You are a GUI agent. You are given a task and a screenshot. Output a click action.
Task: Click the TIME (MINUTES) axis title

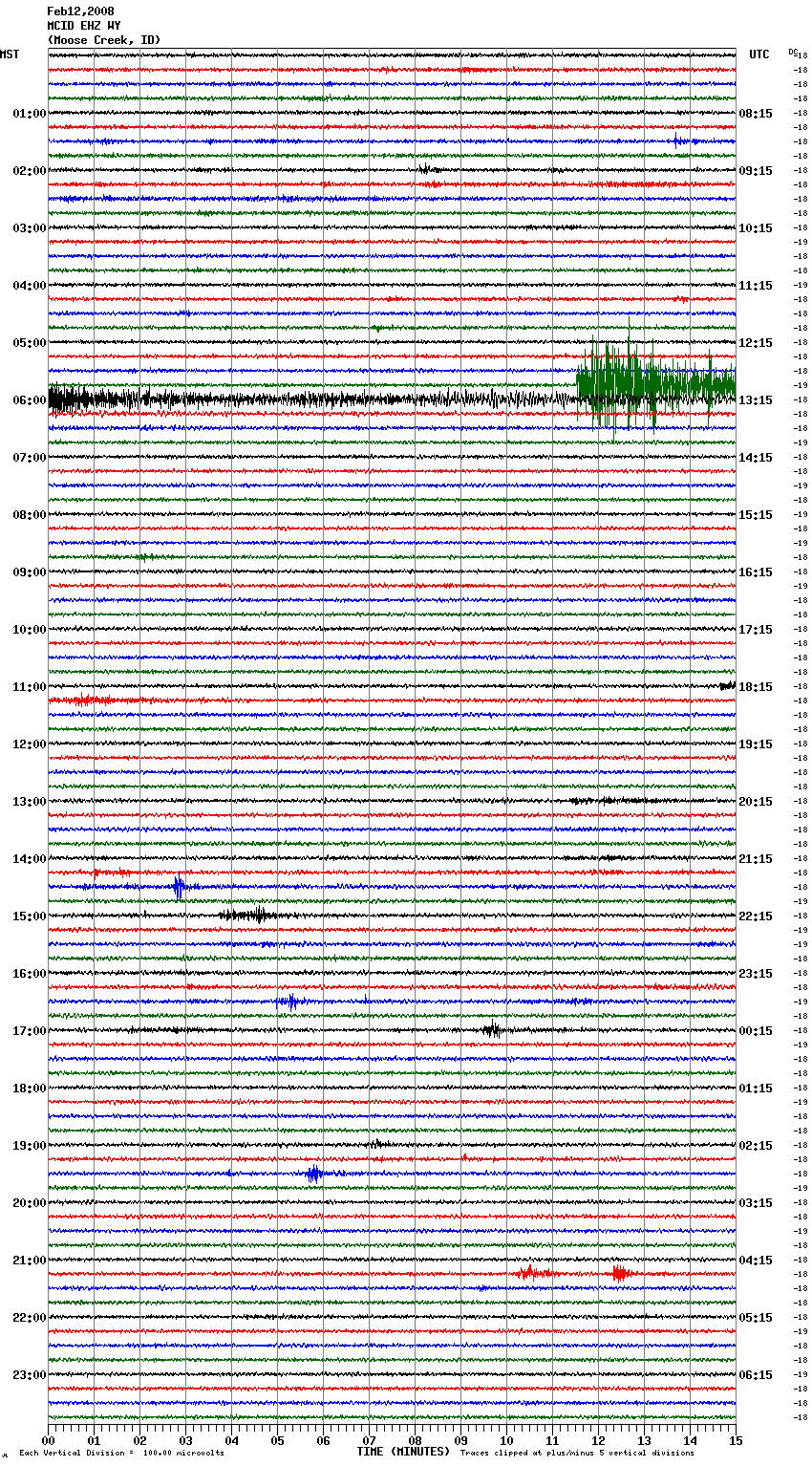coord(403,1452)
